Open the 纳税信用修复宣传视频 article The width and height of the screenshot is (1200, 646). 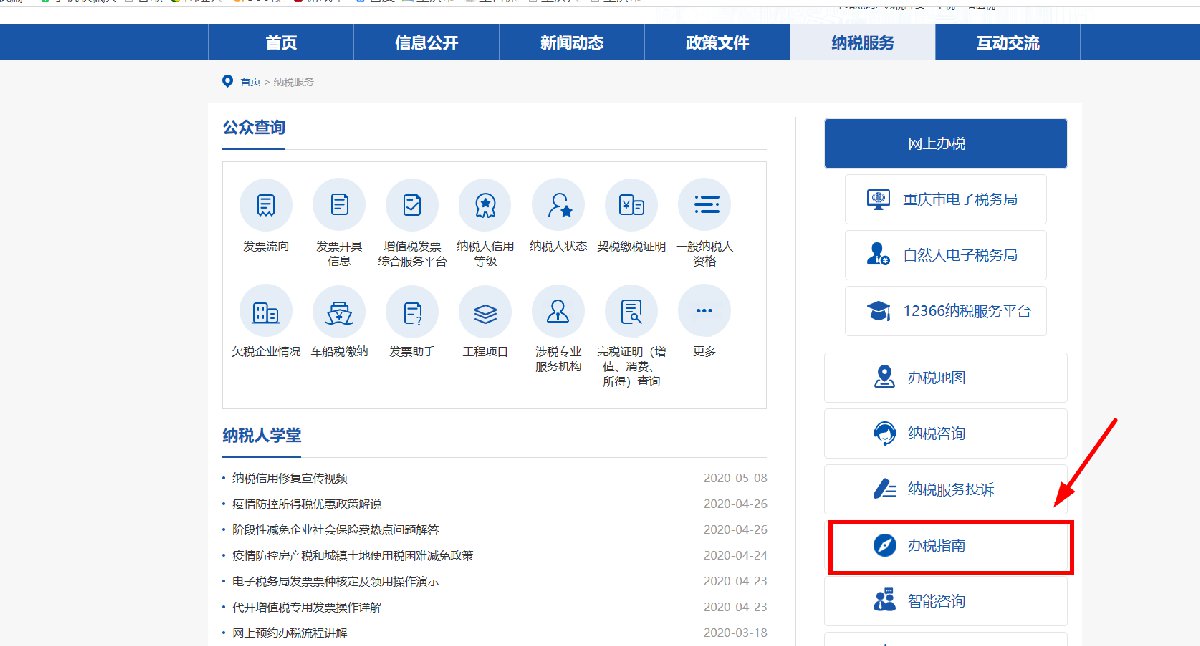pyautogui.click(x=290, y=478)
